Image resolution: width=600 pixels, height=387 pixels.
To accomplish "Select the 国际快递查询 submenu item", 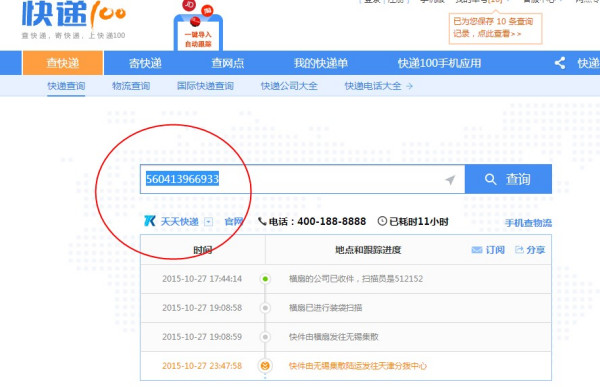I will click(x=205, y=86).
